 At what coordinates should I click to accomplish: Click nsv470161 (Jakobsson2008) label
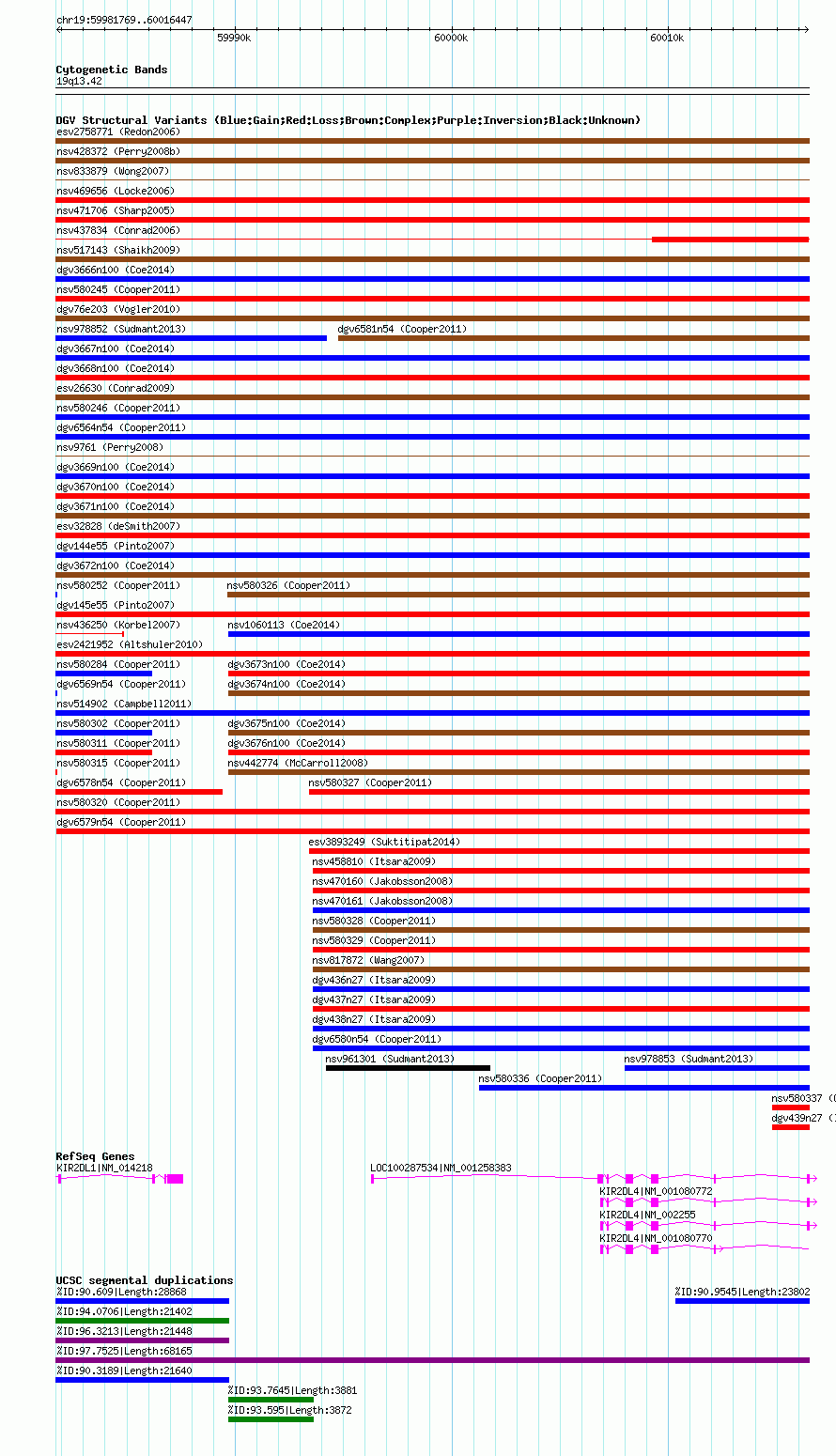[x=382, y=901]
